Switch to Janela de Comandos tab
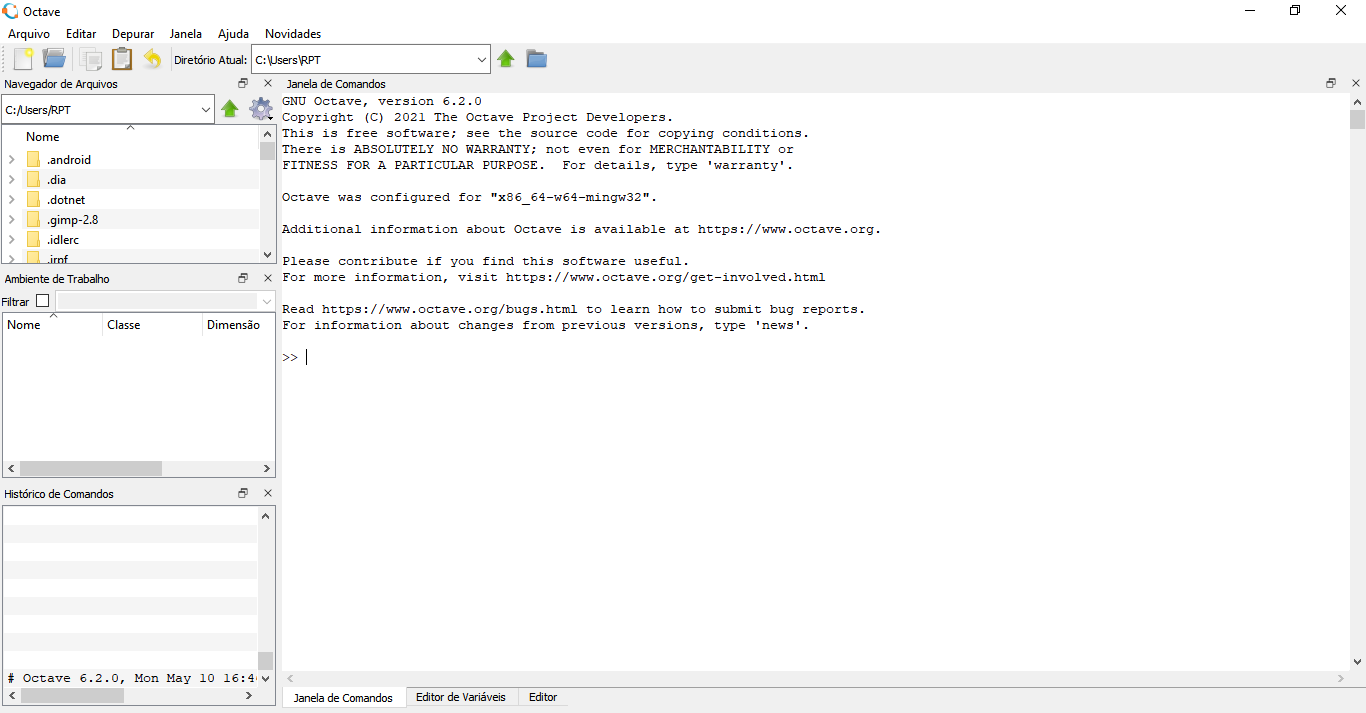This screenshot has width=1366, height=713. pyautogui.click(x=343, y=697)
